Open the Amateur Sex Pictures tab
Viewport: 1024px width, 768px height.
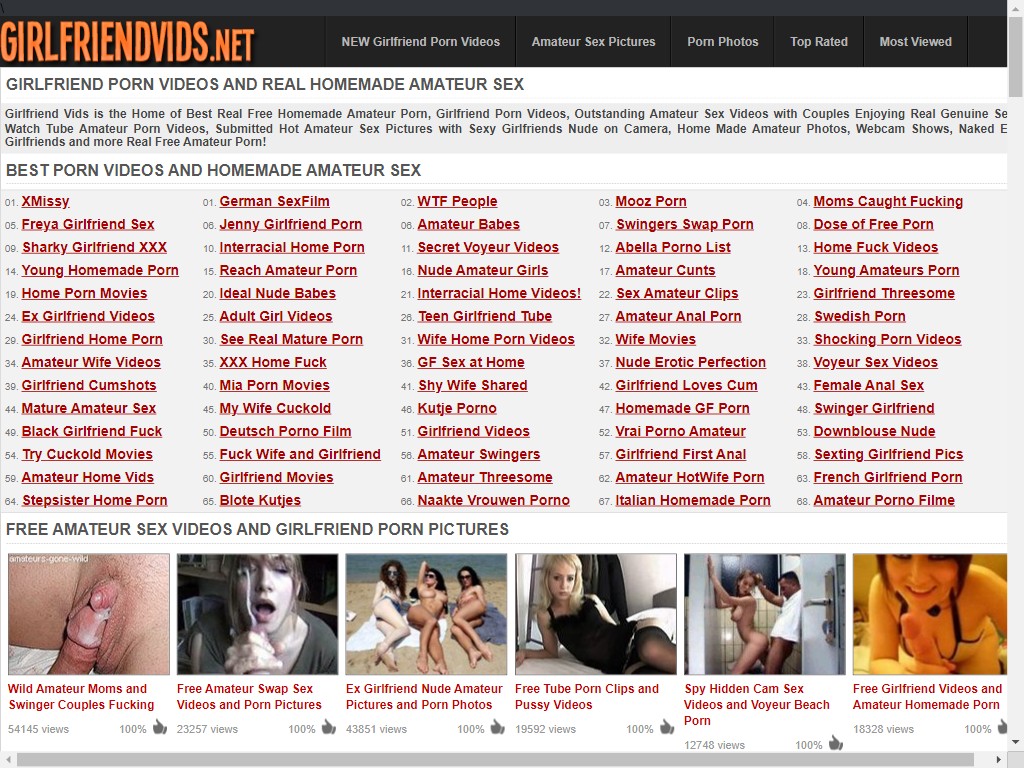[x=593, y=42]
